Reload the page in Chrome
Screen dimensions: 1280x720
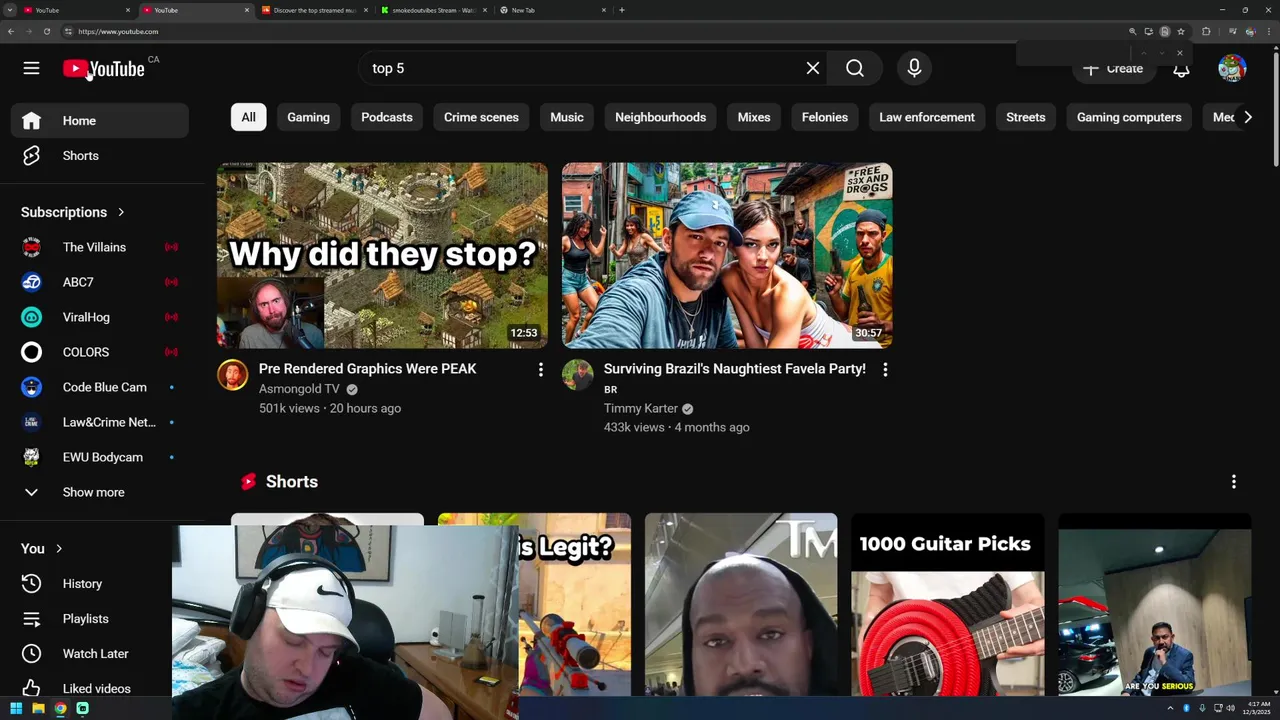pos(47,31)
